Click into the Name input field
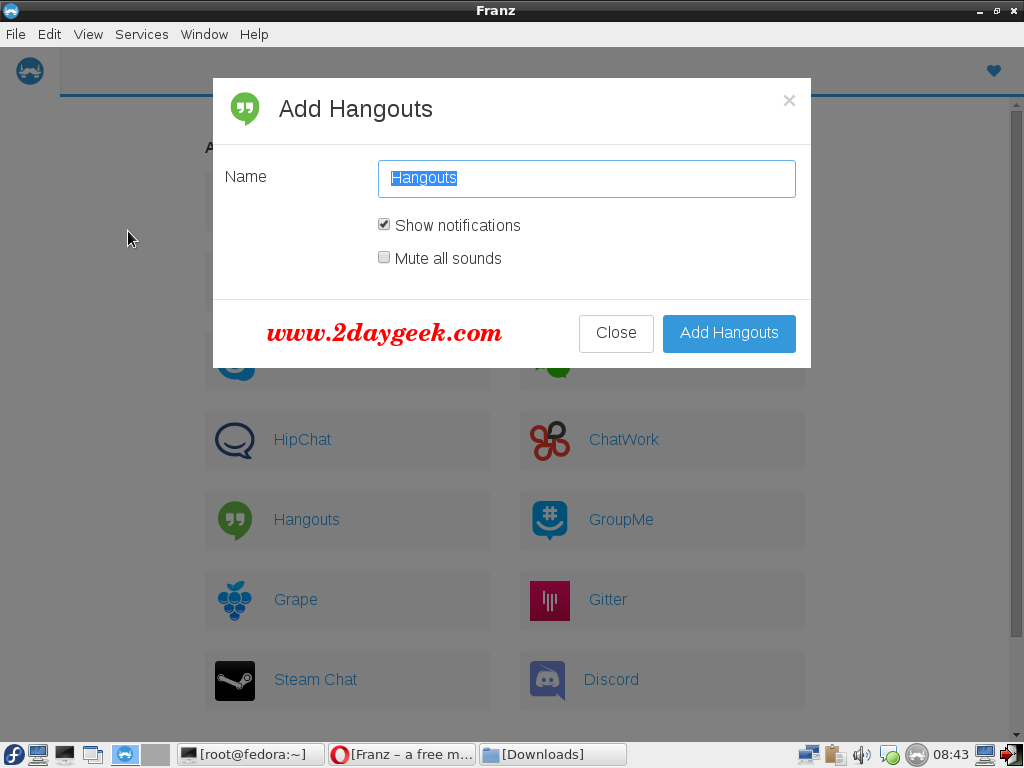Image resolution: width=1024 pixels, height=768 pixels. tap(586, 179)
